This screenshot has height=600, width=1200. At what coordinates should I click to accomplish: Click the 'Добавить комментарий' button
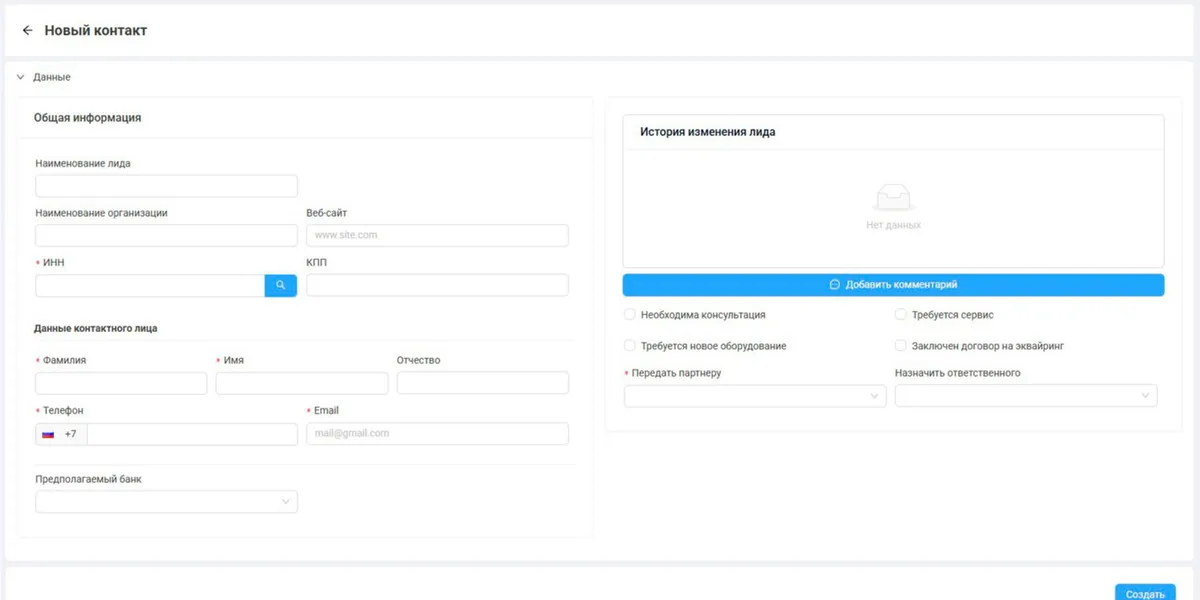pyautogui.click(x=893, y=285)
